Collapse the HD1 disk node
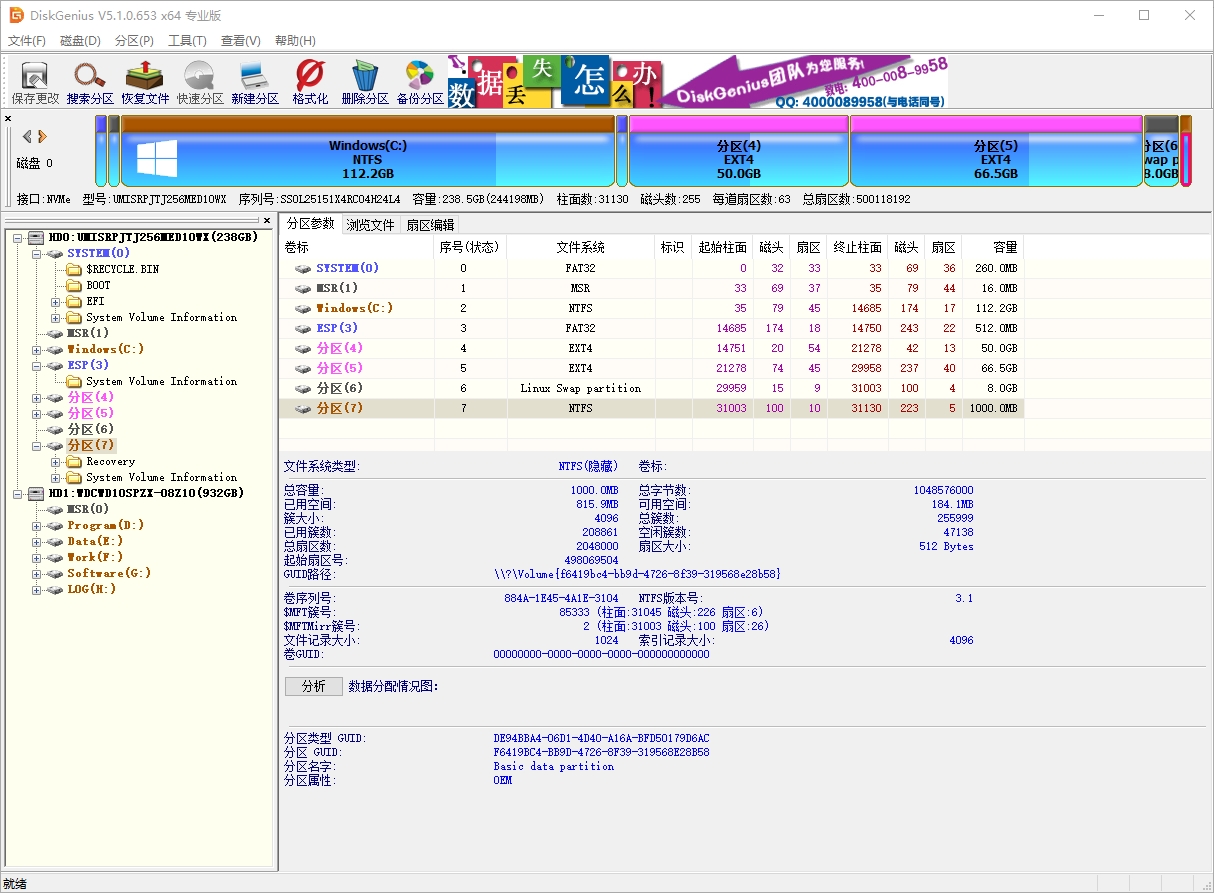The height and width of the screenshot is (893, 1214). [18, 493]
